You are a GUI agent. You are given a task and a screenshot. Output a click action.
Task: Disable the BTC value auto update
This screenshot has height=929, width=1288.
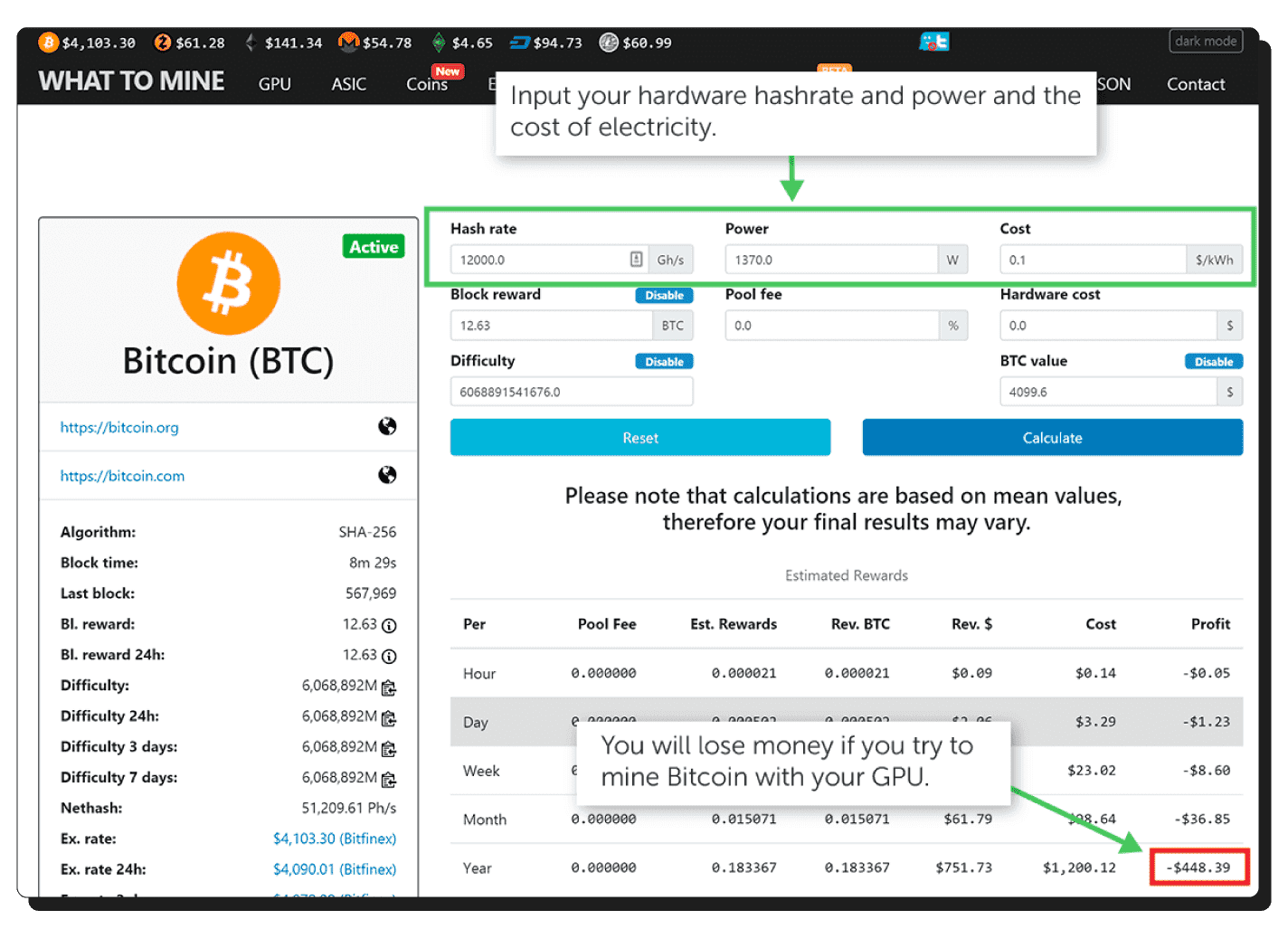click(x=1214, y=362)
